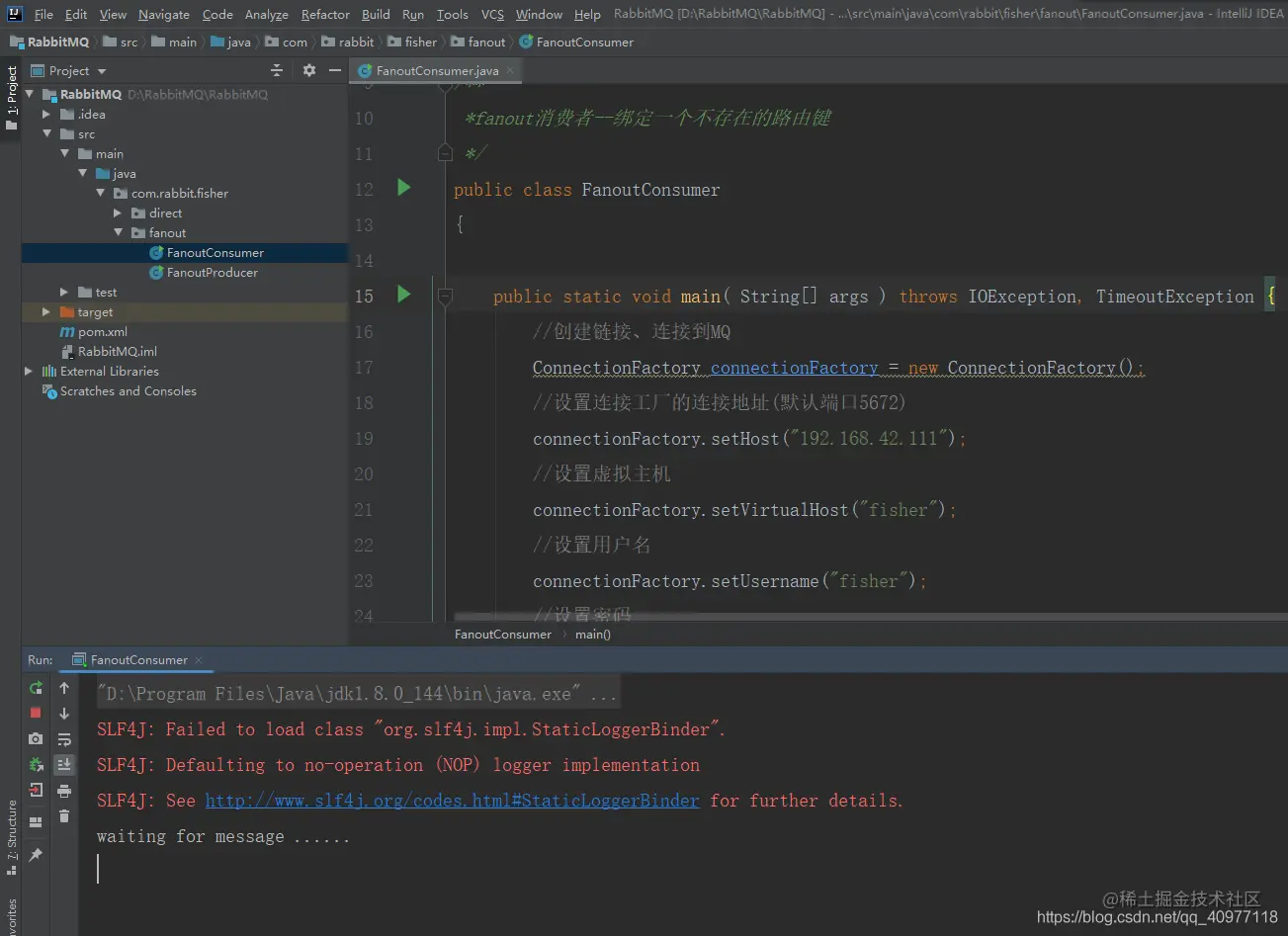Open the Tools menu
The height and width of the screenshot is (936, 1288).
452,14
